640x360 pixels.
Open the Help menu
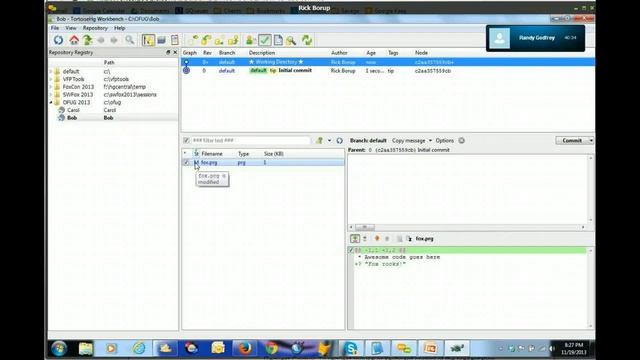tap(120, 28)
